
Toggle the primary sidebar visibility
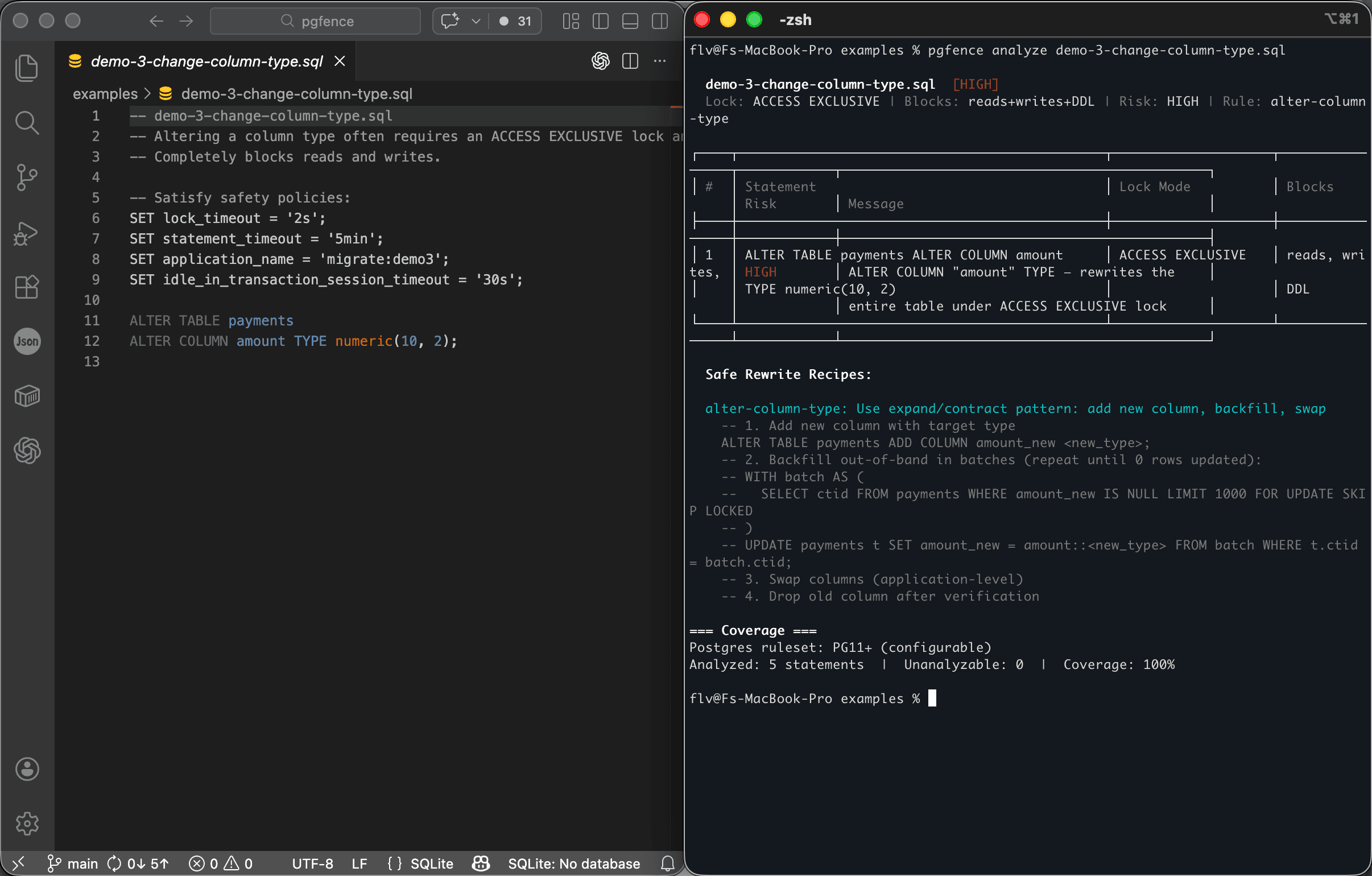click(x=600, y=21)
